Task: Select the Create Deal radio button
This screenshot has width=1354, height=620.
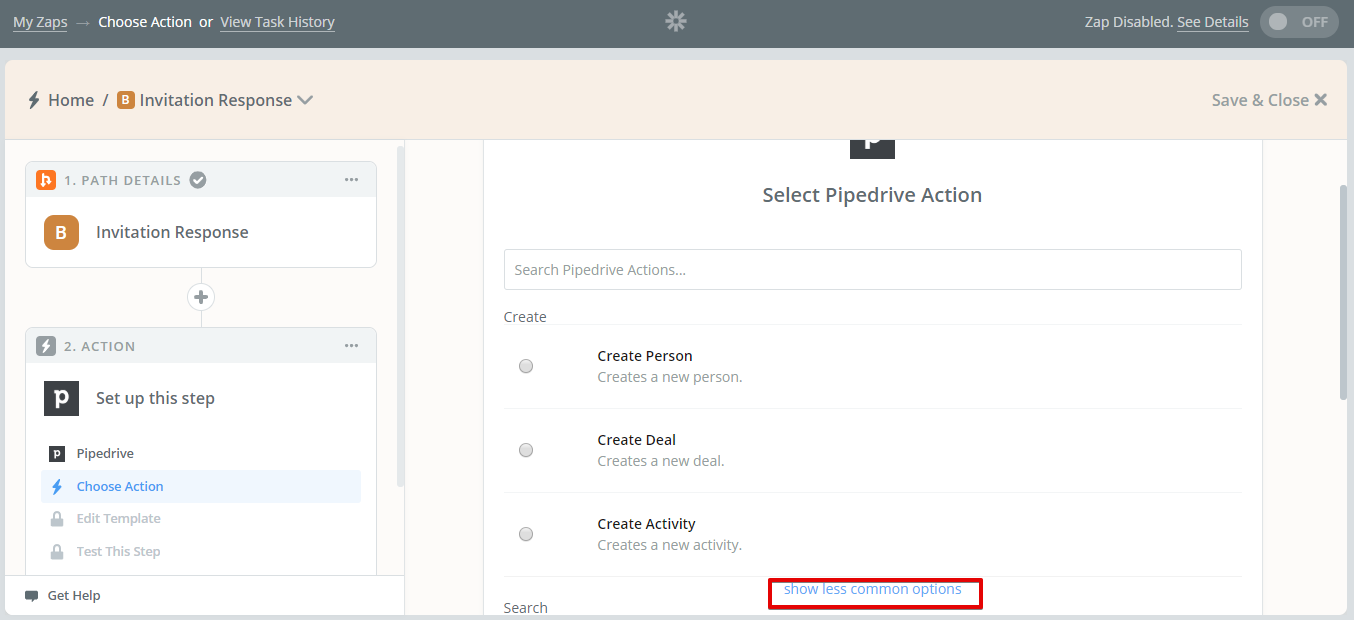Action: [x=526, y=450]
